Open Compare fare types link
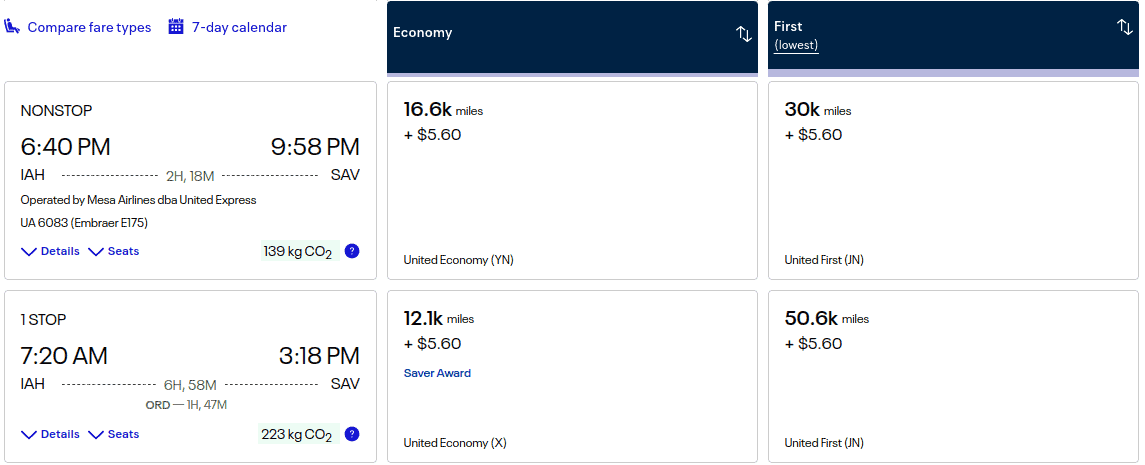This screenshot has height=465, width=1145. [89, 28]
